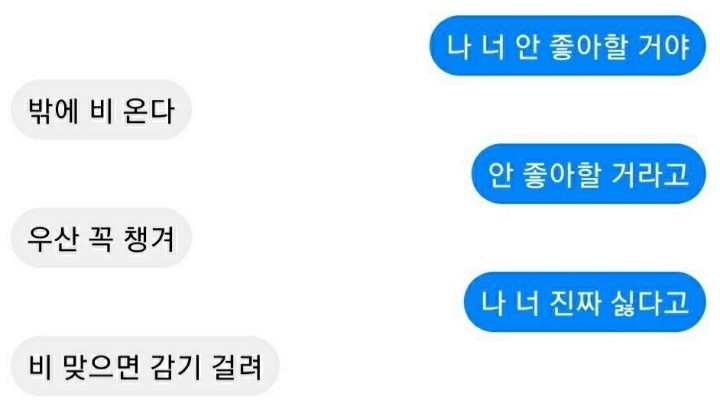This screenshot has height=412, width=720.
Task: Click the word '싫다고' in blue bubble
Action: tap(651, 303)
